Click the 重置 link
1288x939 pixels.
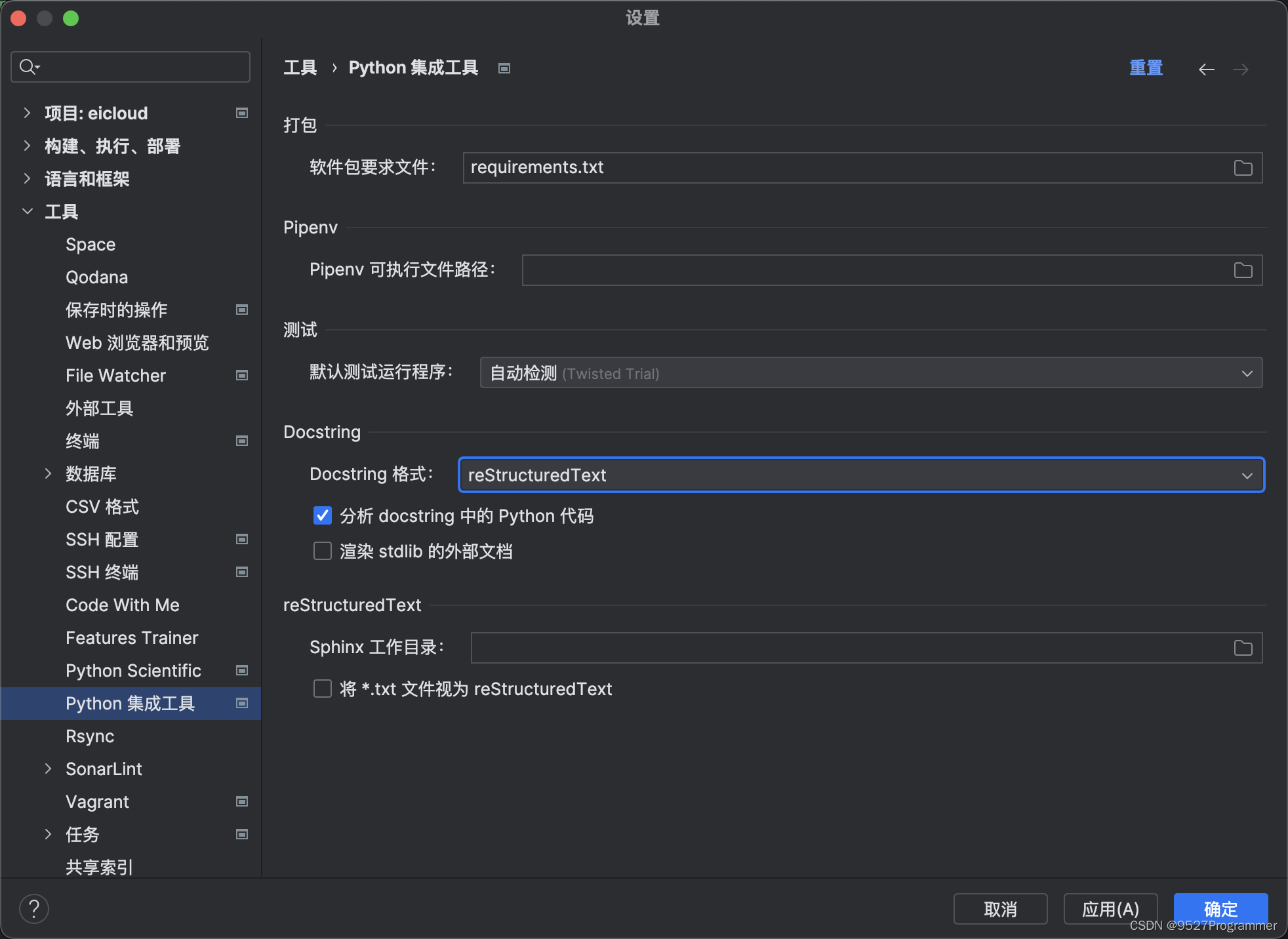pyautogui.click(x=1146, y=68)
